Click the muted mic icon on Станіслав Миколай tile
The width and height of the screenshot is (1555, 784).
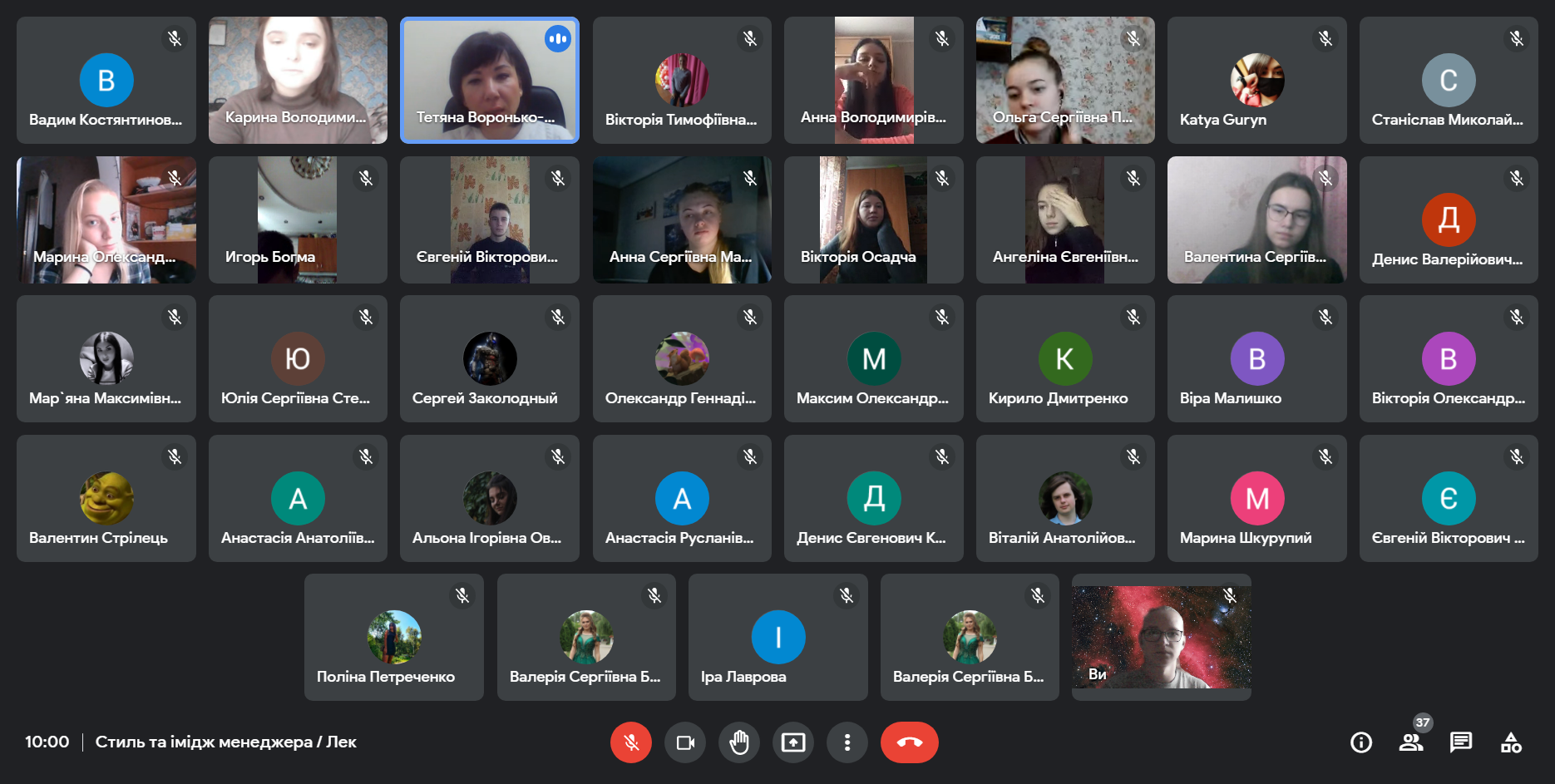point(1517,38)
